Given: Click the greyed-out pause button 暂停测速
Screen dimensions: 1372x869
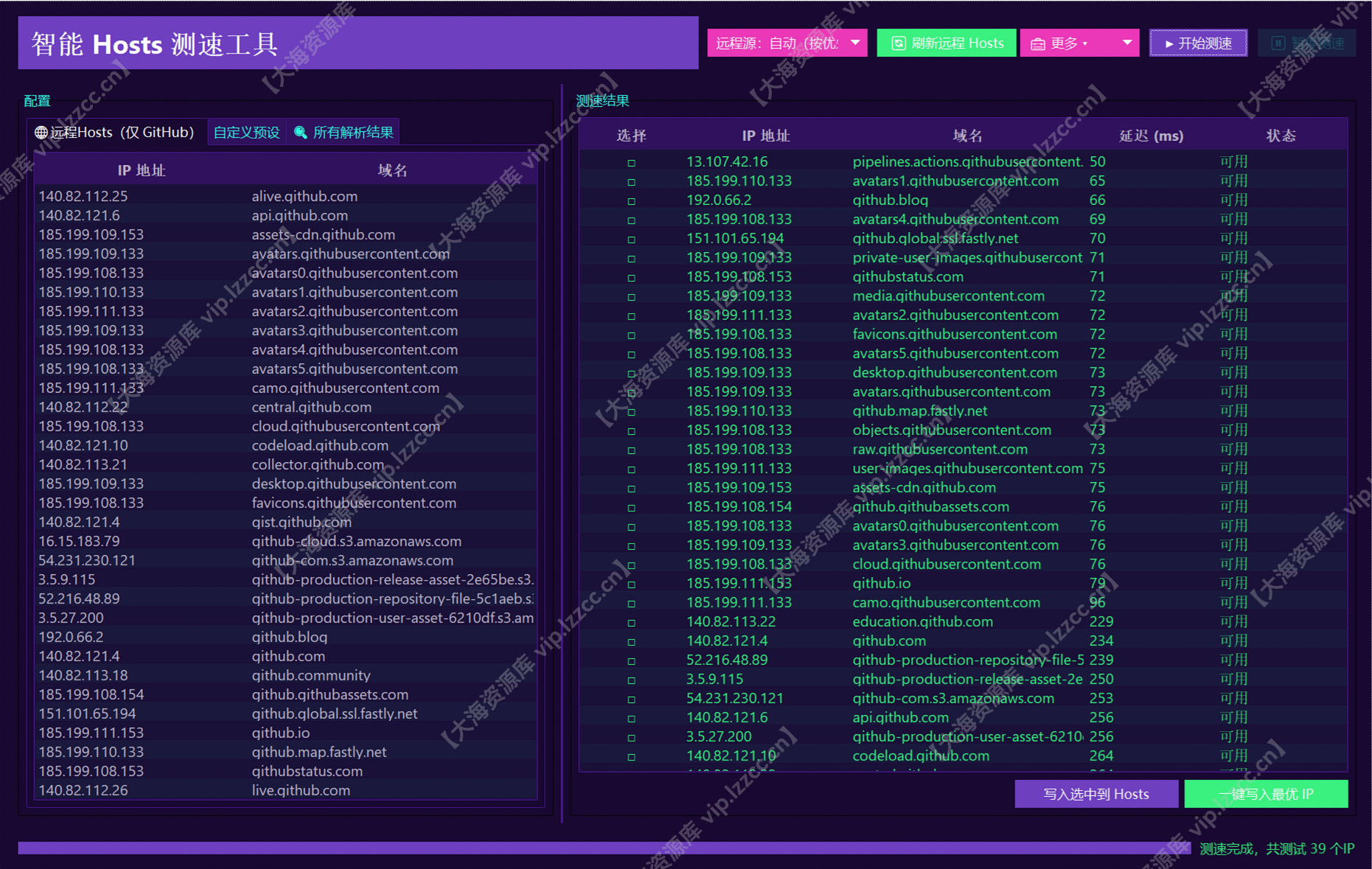Looking at the screenshot, I should coord(1307,43).
